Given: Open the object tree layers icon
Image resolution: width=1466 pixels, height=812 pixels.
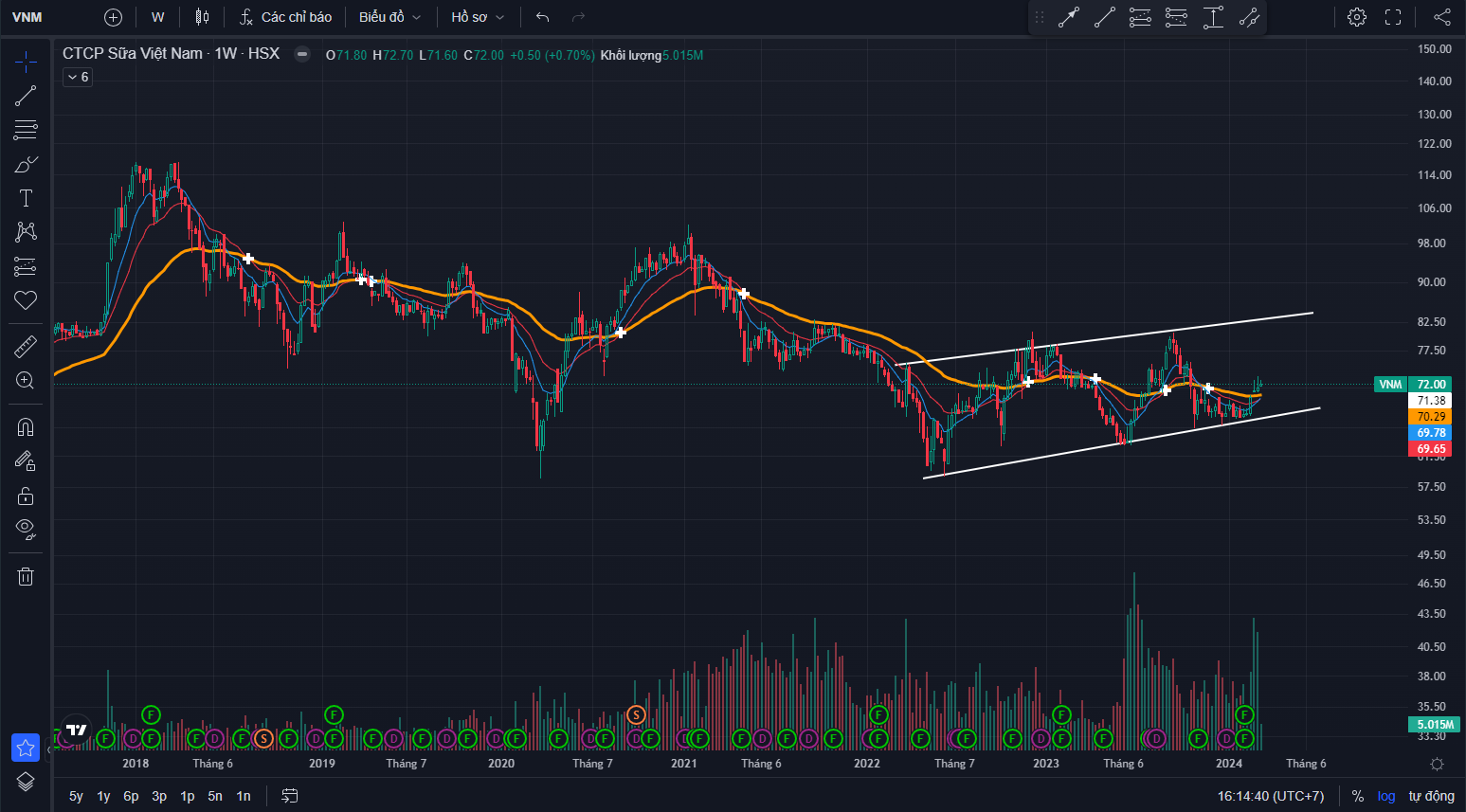Looking at the screenshot, I should [x=26, y=782].
